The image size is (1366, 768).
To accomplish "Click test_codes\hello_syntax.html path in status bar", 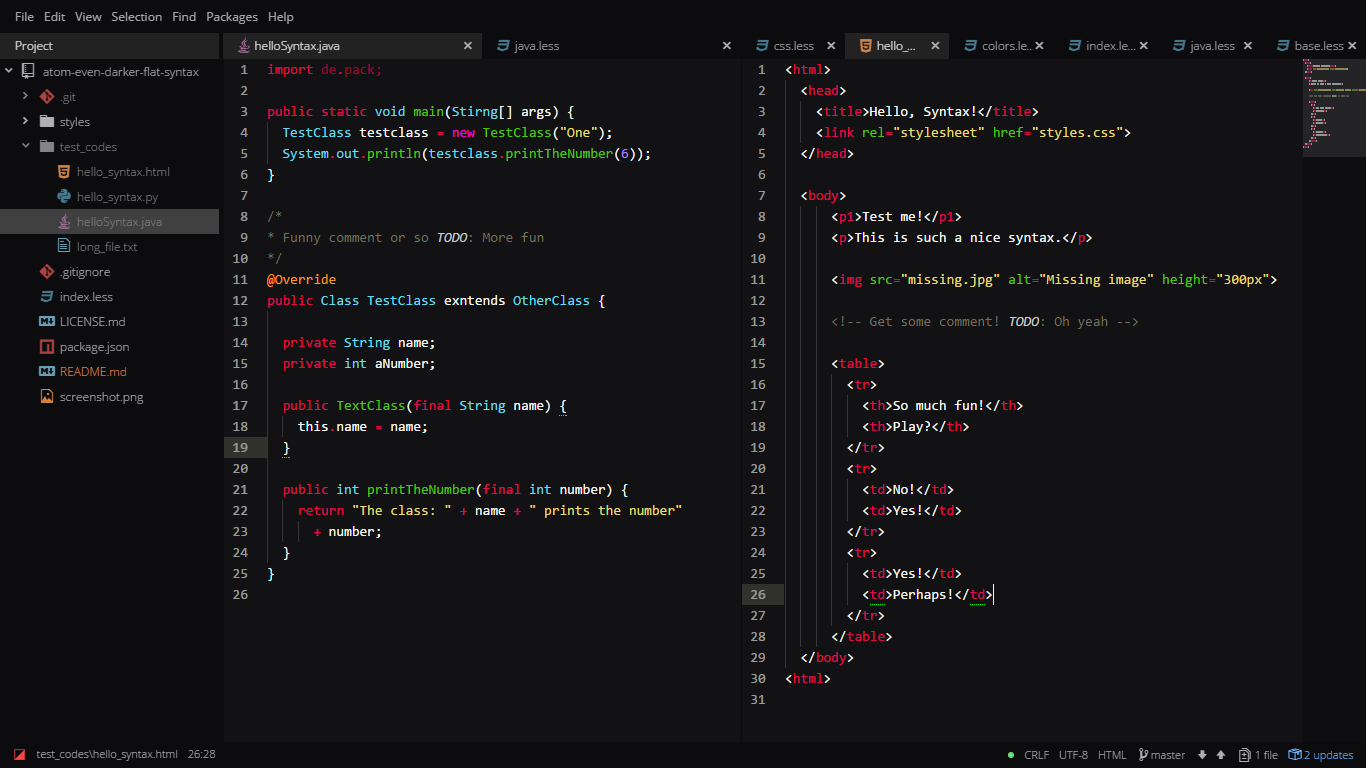I will coord(107,755).
